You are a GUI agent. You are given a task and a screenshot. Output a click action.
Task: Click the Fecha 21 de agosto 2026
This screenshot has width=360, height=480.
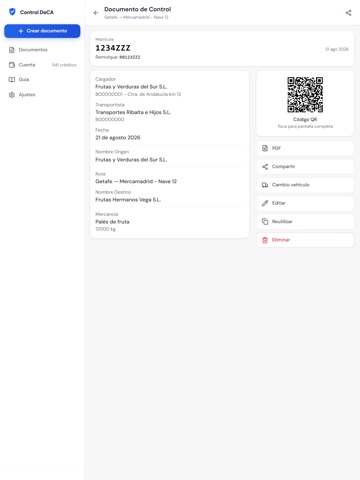click(118, 138)
